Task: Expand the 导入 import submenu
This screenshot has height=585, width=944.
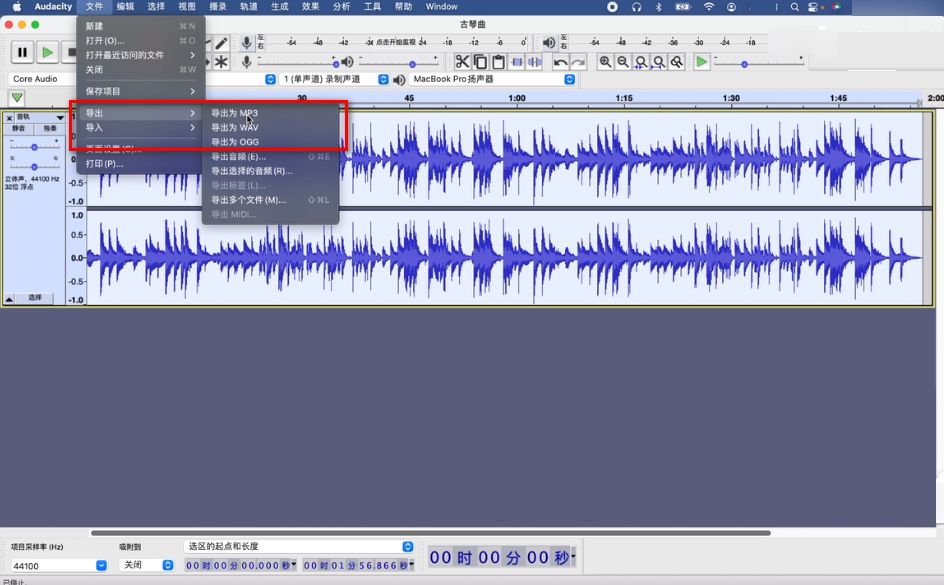Action: point(141,128)
